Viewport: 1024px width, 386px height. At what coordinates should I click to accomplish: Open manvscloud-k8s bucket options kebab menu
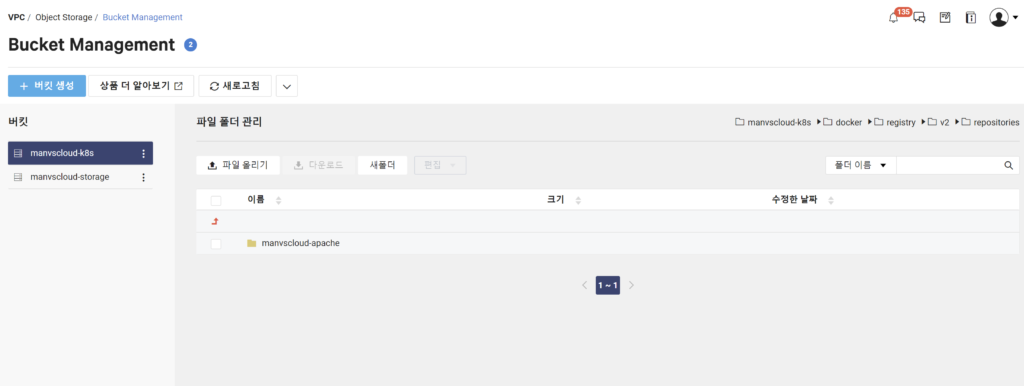click(144, 153)
